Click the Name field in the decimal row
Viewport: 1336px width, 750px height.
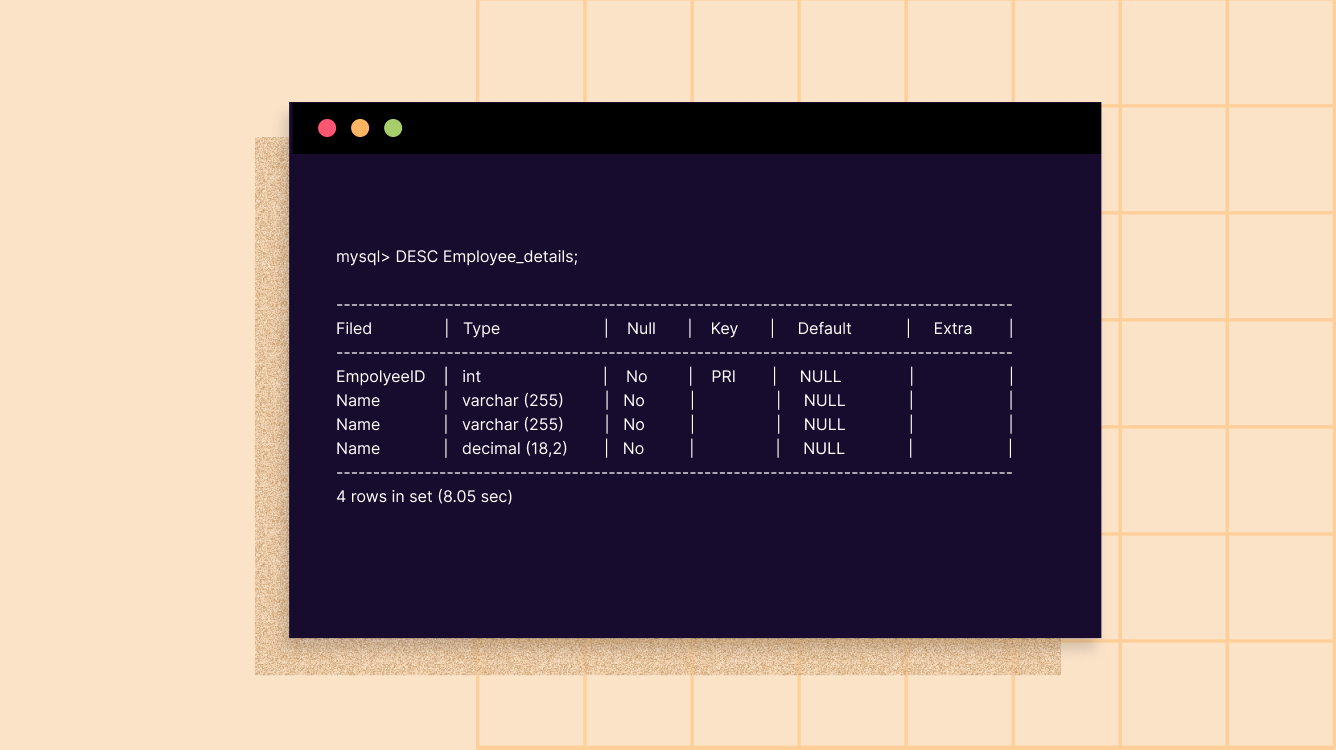[358, 449]
